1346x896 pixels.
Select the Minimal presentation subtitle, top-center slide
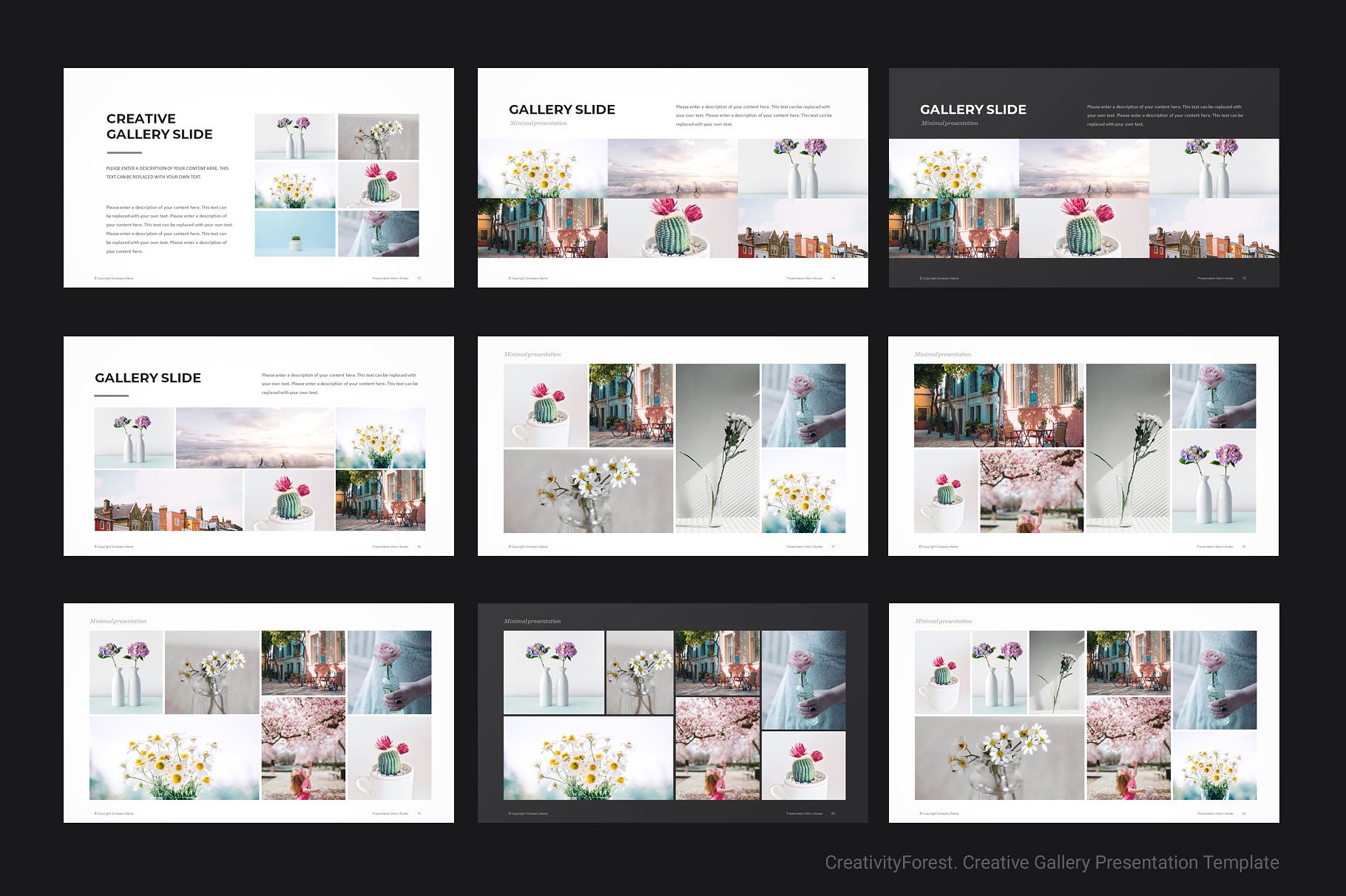pyautogui.click(x=538, y=123)
